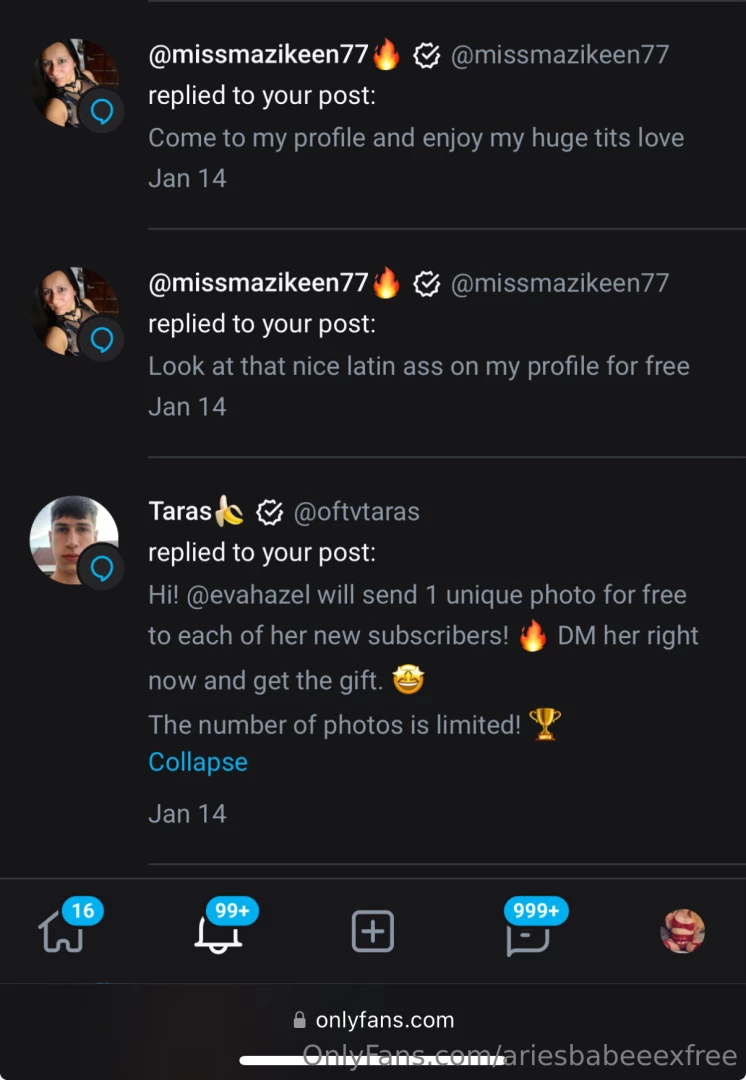Click the verified badge in second notification
This screenshot has width=746, height=1080.
click(x=427, y=284)
